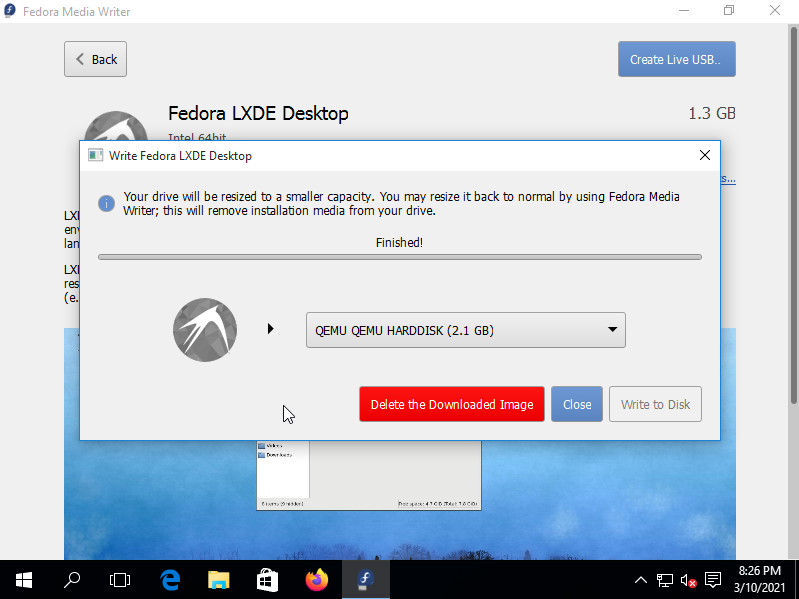The width and height of the screenshot is (799, 599).
Task: Close the Fedora Media Writer main window
Action: (775, 11)
